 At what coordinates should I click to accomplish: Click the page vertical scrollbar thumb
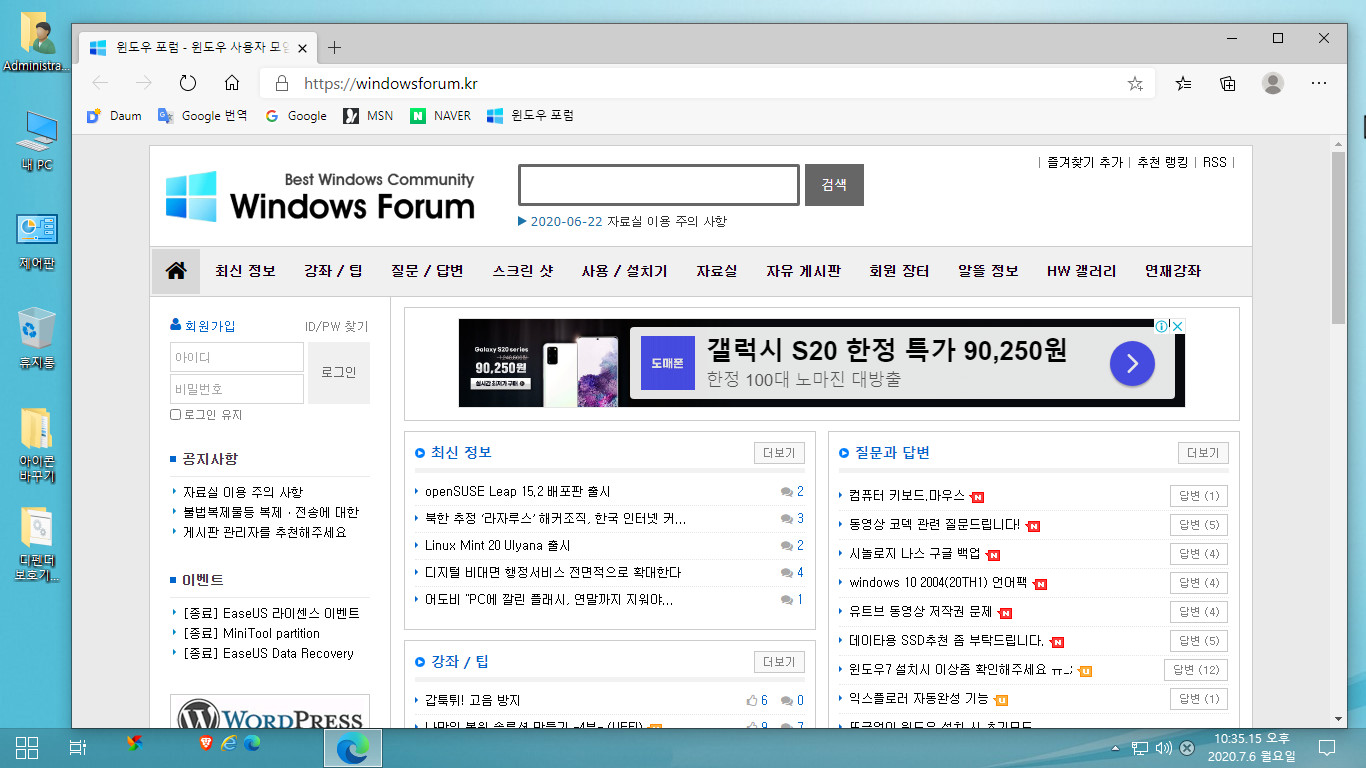click(x=1339, y=237)
